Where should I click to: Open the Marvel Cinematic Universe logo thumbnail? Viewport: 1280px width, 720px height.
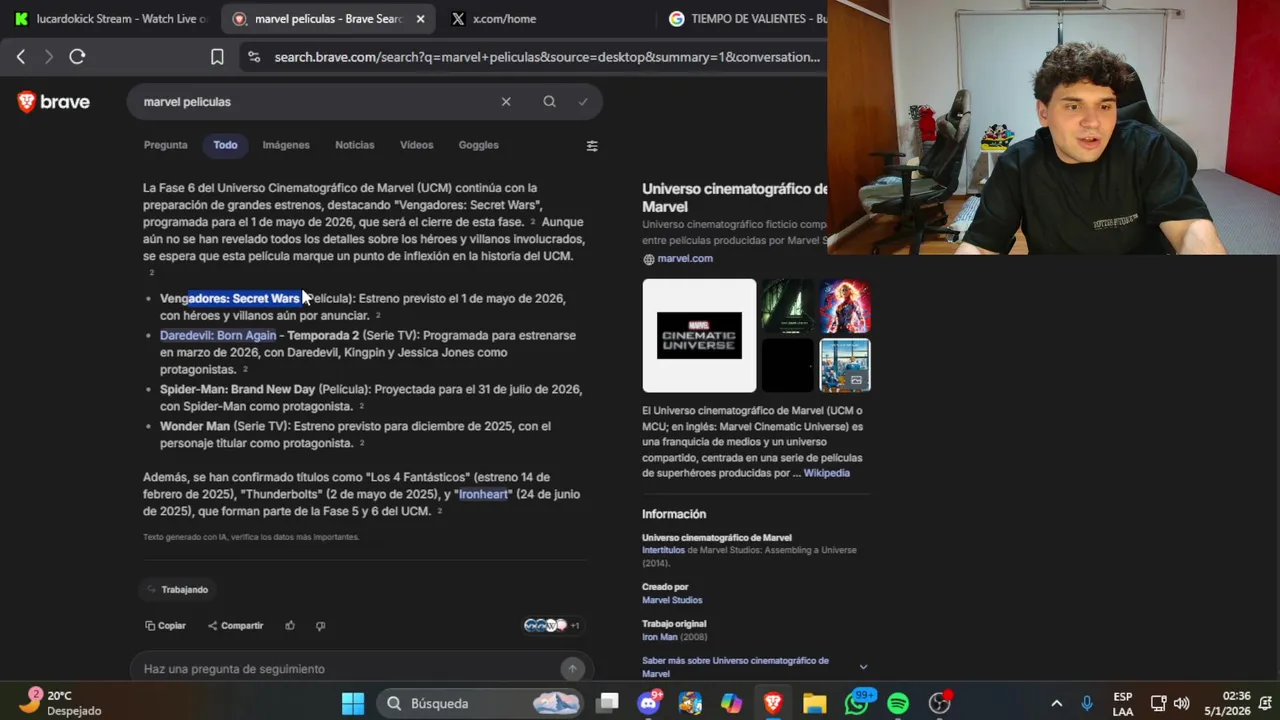pos(699,336)
